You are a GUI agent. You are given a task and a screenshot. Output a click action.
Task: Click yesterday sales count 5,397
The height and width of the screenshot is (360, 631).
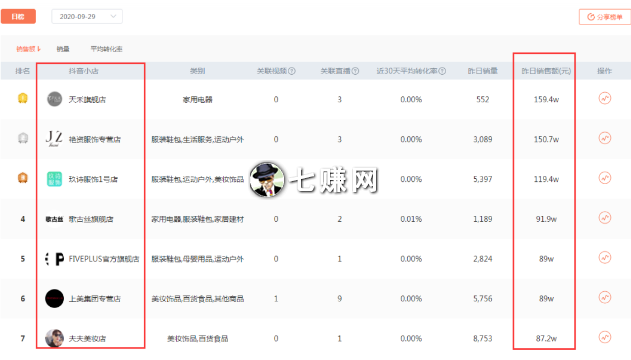(483, 179)
